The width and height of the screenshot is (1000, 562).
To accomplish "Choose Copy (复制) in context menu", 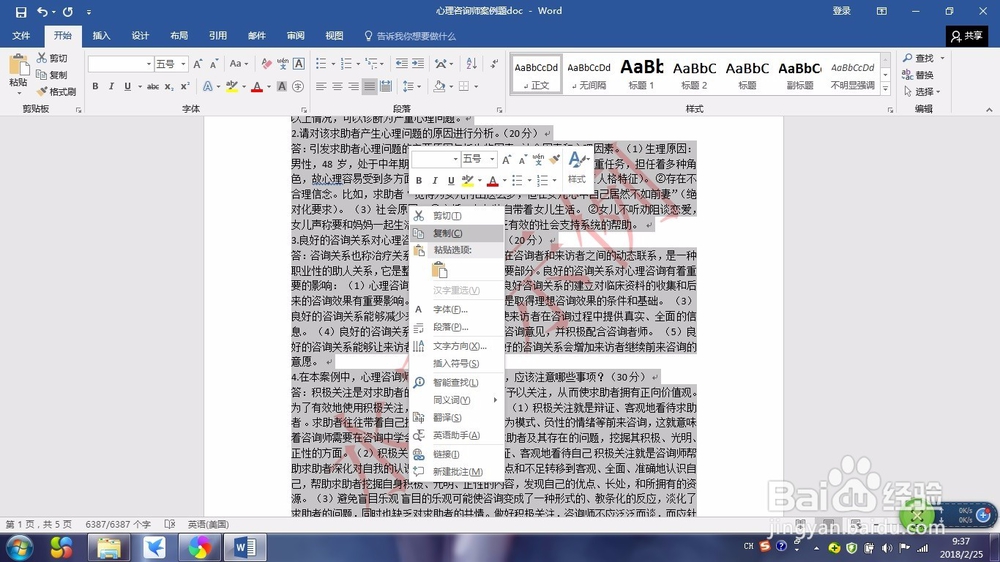I will click(x=457, y=233).
